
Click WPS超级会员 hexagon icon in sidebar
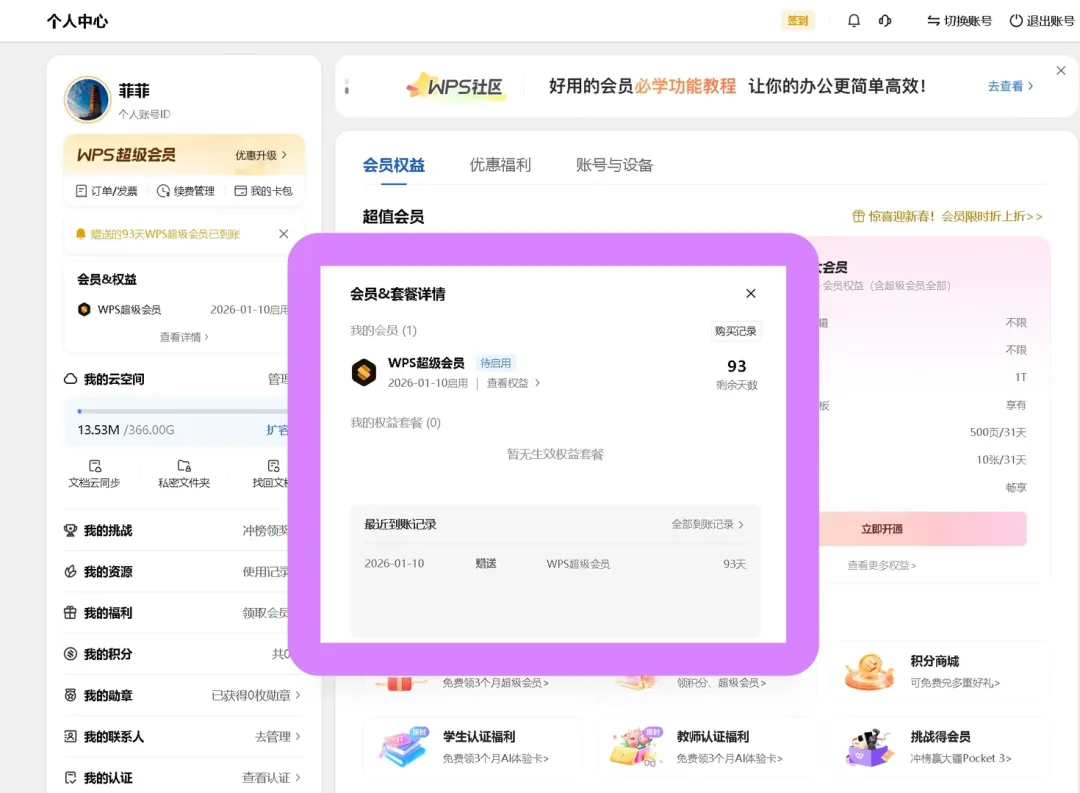click(x=84, y=309)
